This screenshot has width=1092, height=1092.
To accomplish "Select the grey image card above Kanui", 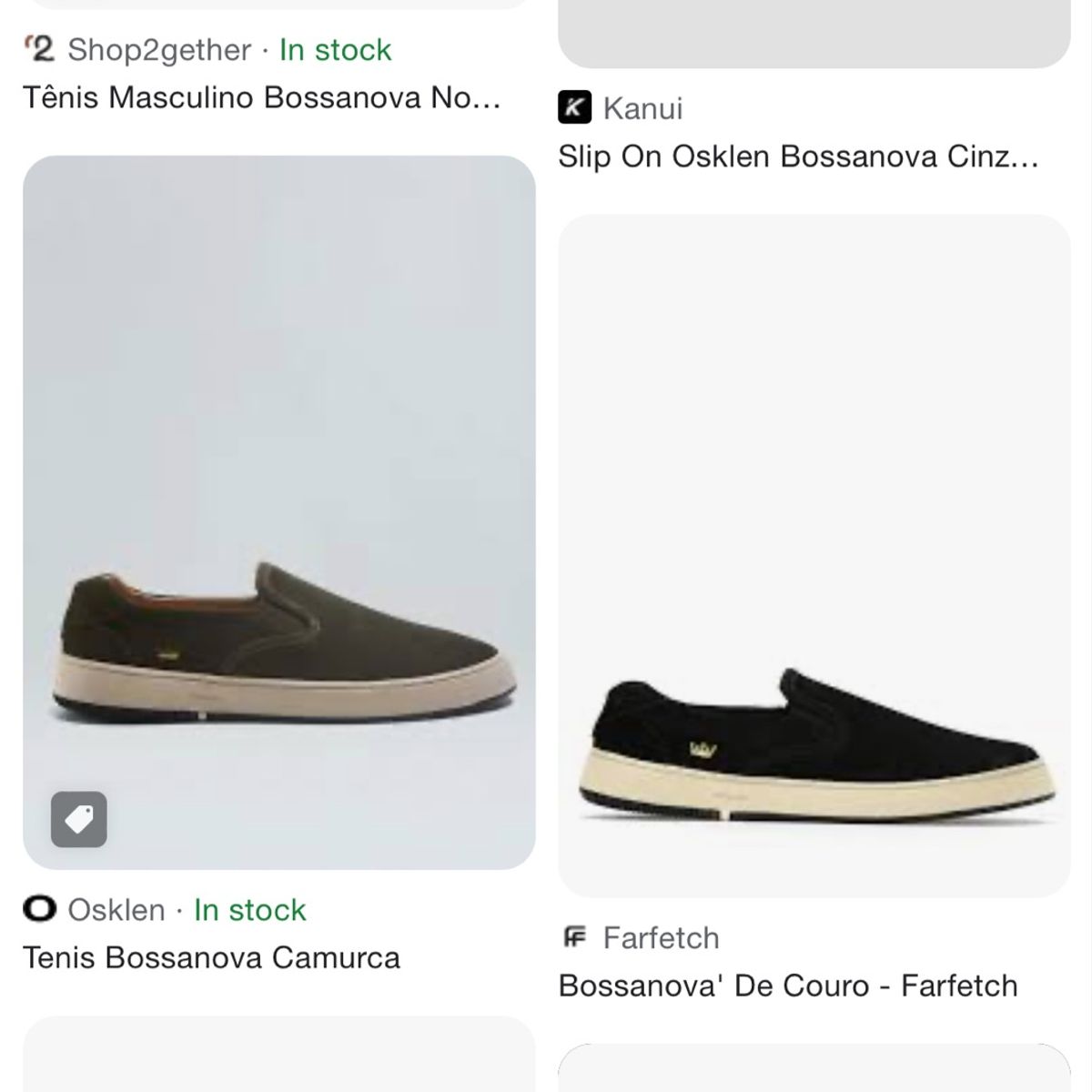I will [814, 33].
